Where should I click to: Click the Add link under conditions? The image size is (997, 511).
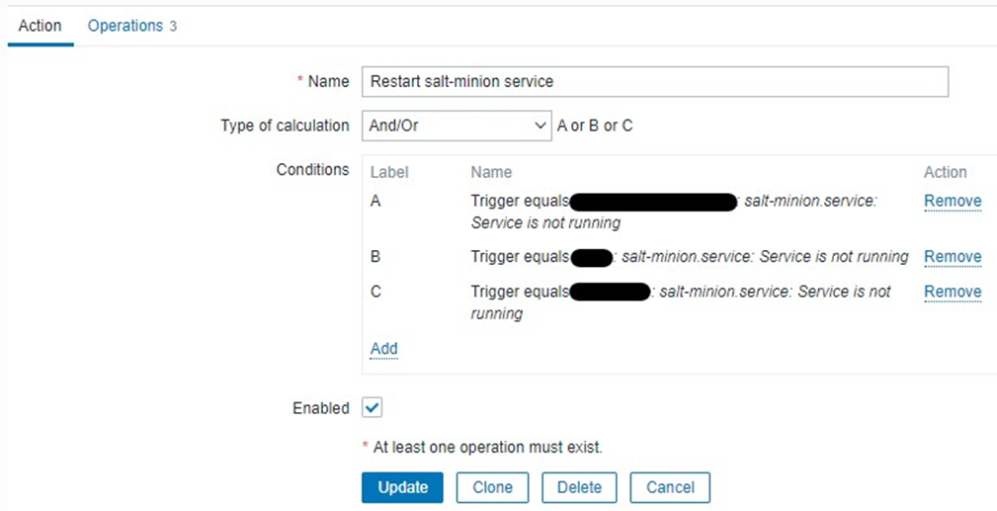384,349
